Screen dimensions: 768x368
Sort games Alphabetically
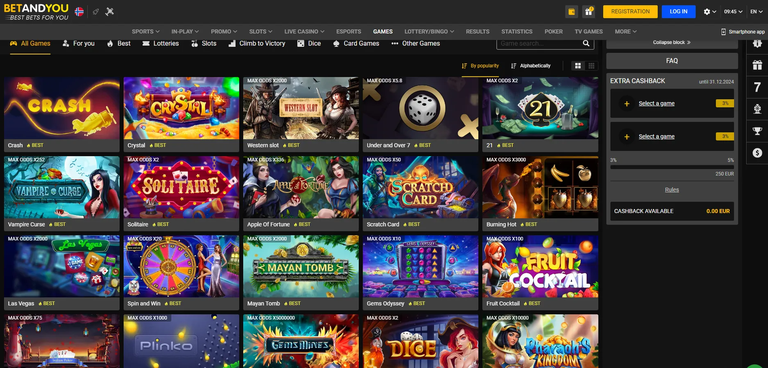[x=530, y=66]
